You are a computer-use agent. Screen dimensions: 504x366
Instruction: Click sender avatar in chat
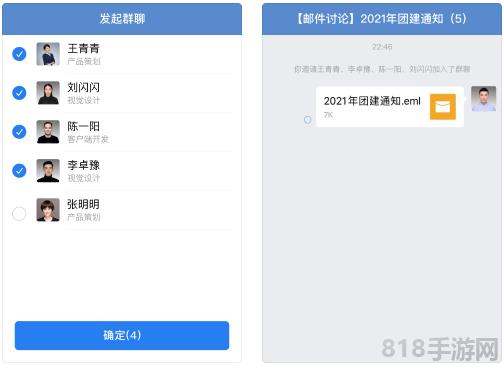[483, 98]
